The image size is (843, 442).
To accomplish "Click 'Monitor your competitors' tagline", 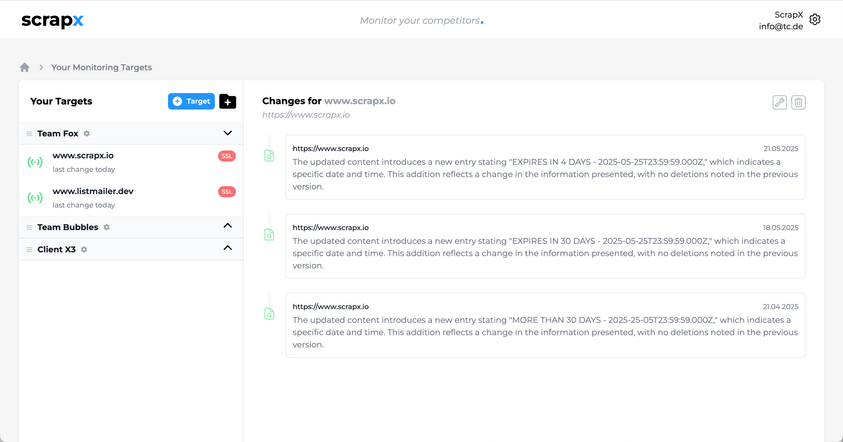I will tap(420, 20).
